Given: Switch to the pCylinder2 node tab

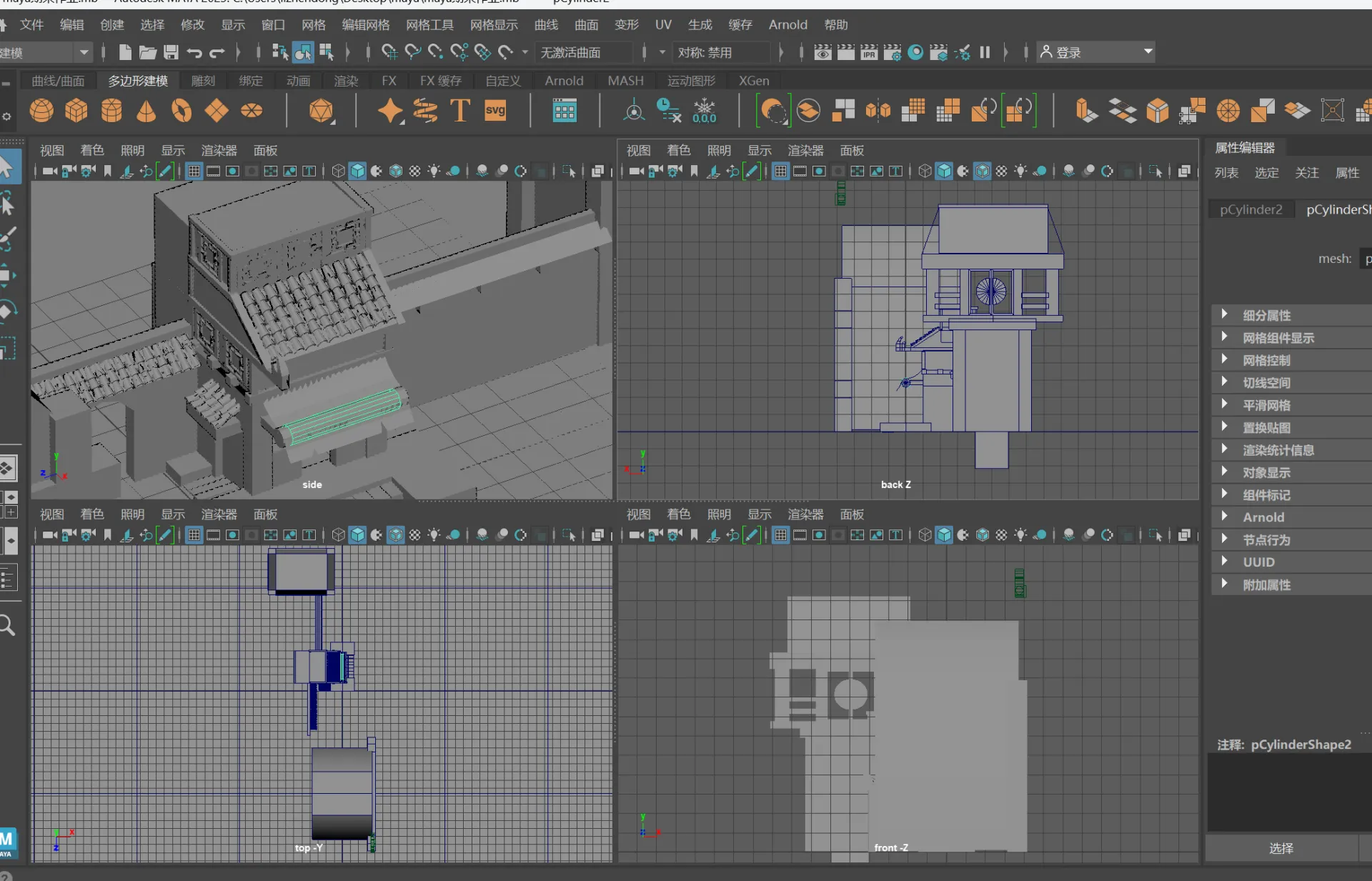Looking at the screenshot, I should pos(1251,209).
